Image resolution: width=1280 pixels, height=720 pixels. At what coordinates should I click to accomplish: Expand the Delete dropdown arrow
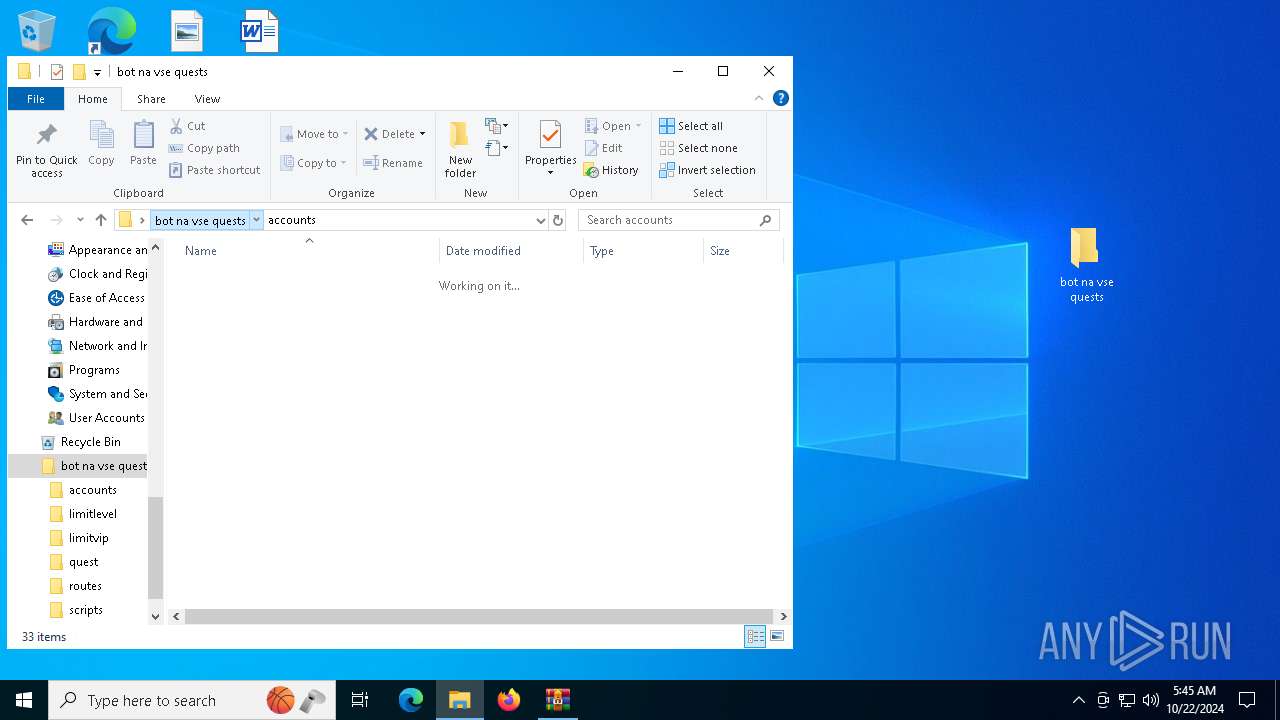pos(422,134)
